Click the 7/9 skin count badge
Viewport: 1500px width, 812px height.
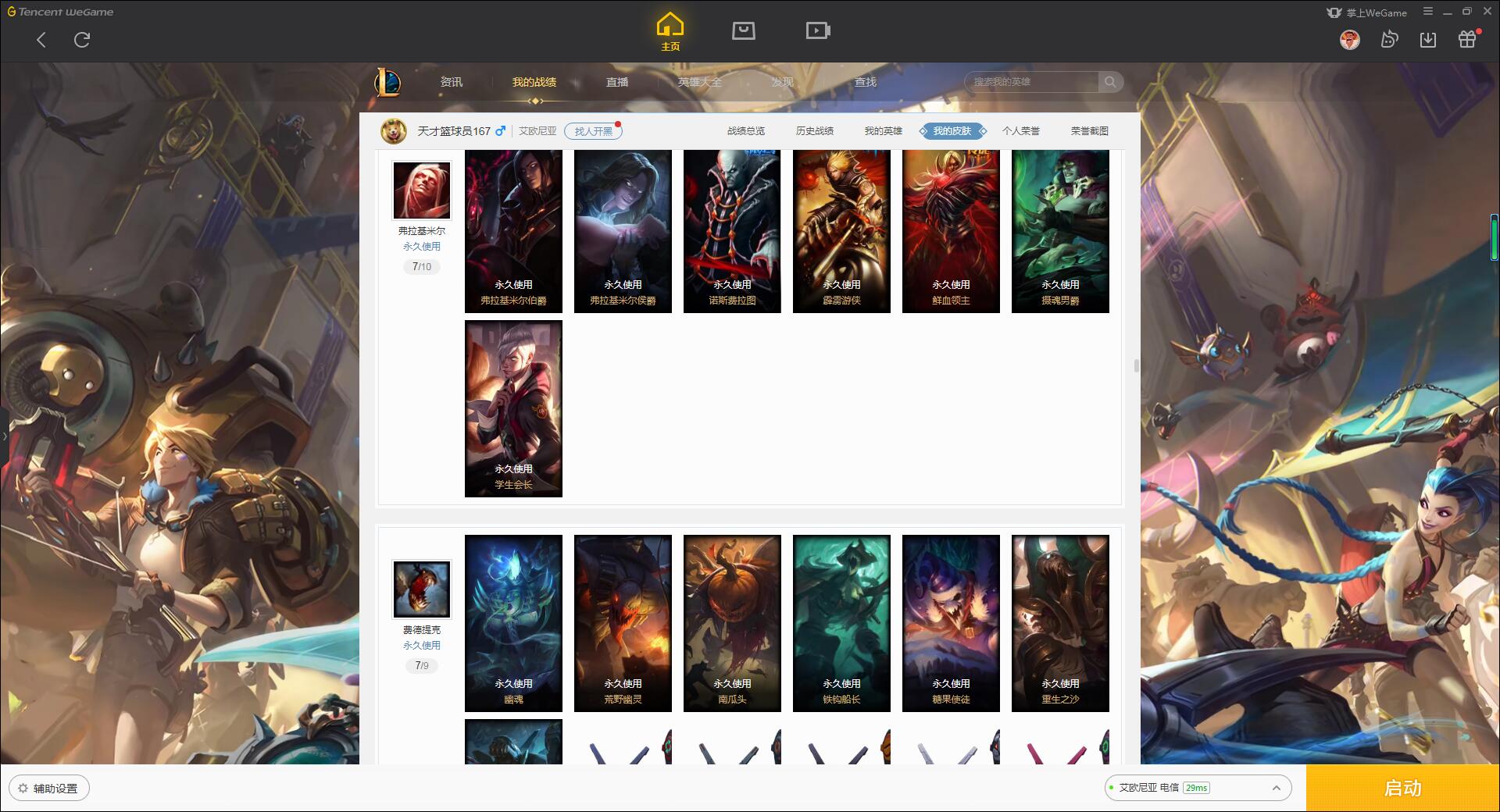click(422, 666)
